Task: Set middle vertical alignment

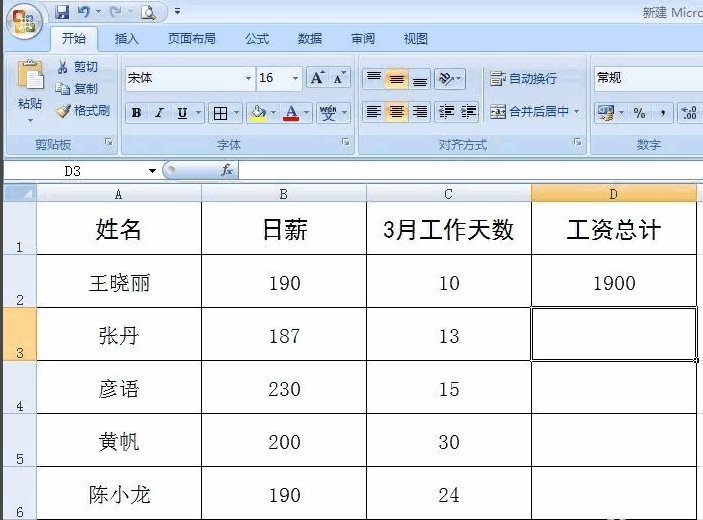Action: 396,79
